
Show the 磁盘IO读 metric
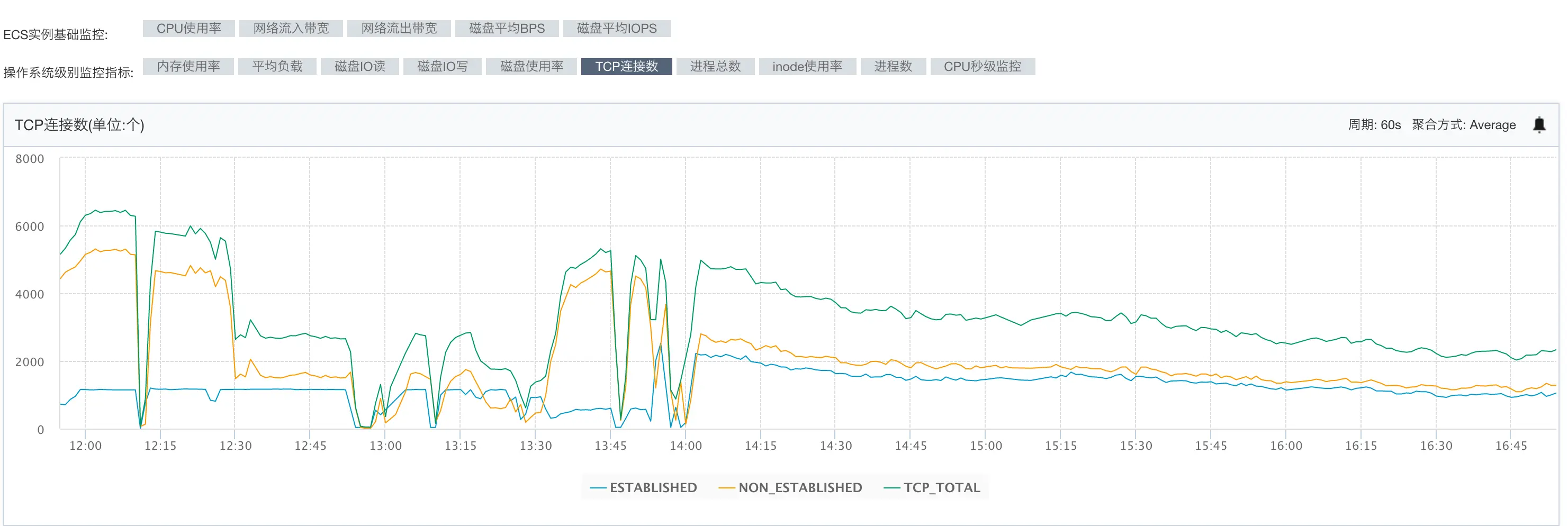pos(360,66)
